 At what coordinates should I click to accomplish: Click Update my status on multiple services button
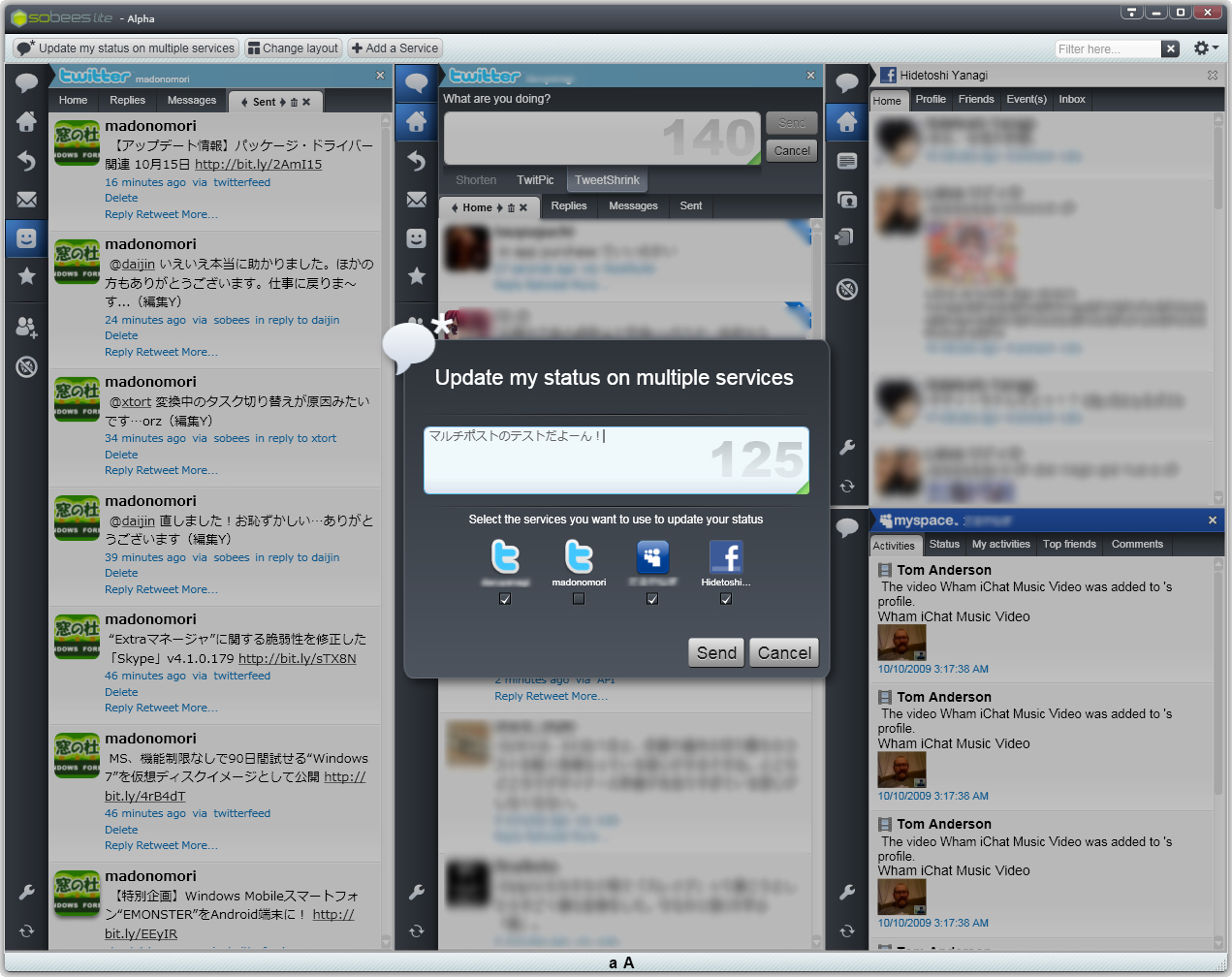click(x=126, y=47)
